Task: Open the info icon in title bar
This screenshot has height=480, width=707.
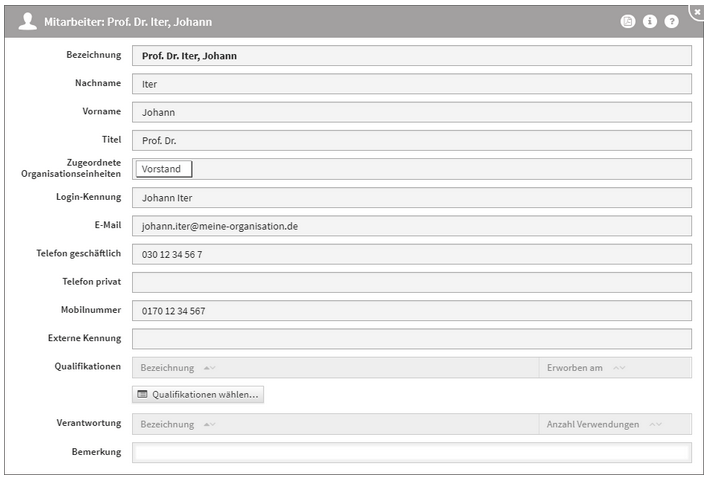Action: pos(649,21)
